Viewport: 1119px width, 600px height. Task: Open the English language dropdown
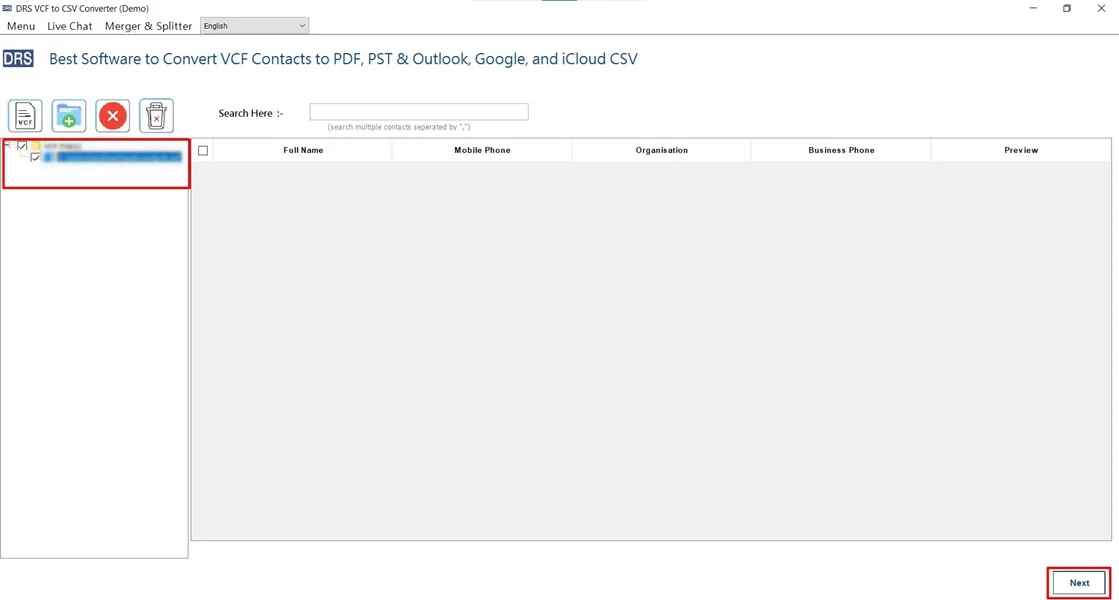(x=253, y=25)
